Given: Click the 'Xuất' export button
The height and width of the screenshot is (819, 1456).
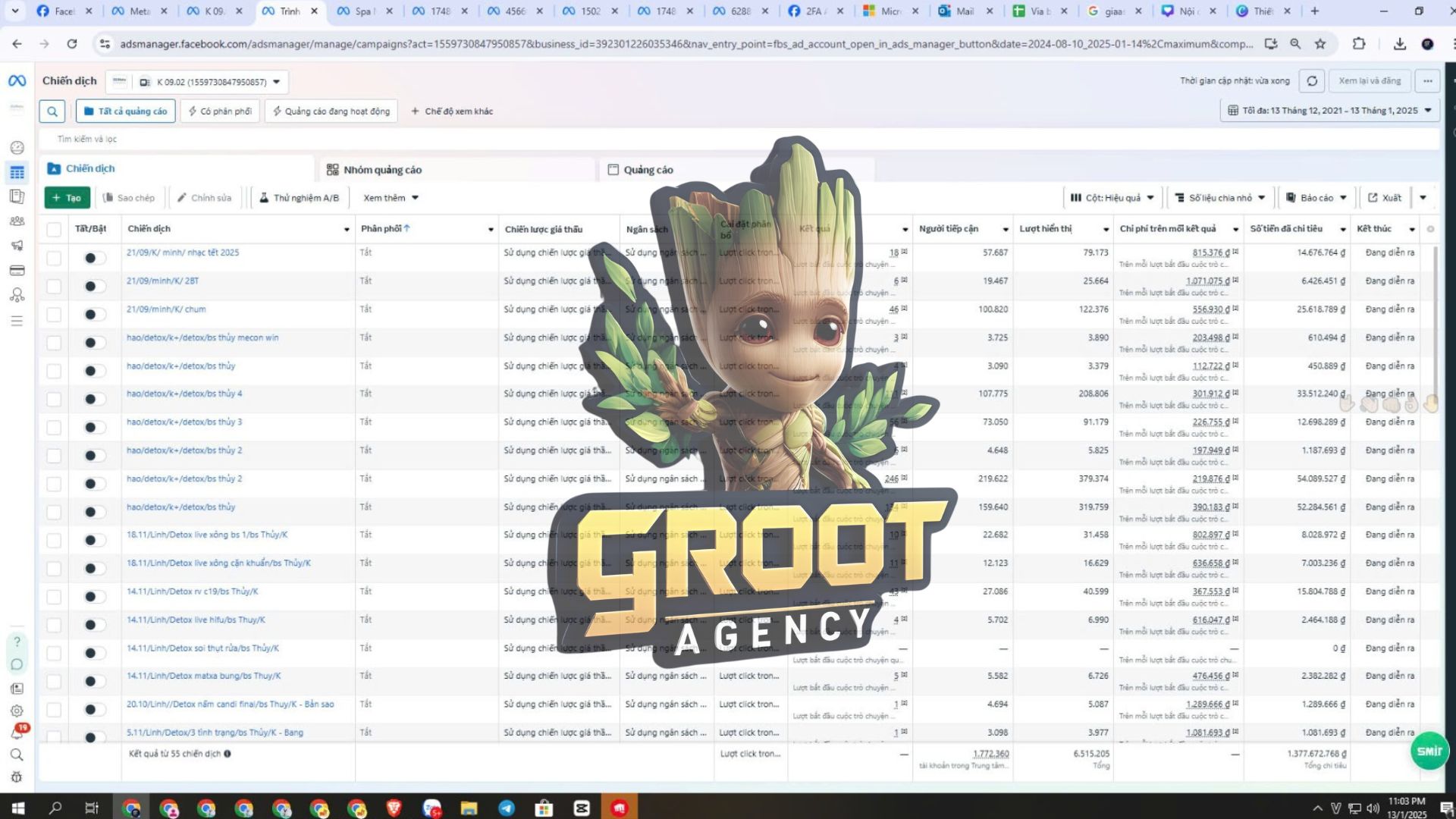Looking at the screenshot, I should 1385,198.
